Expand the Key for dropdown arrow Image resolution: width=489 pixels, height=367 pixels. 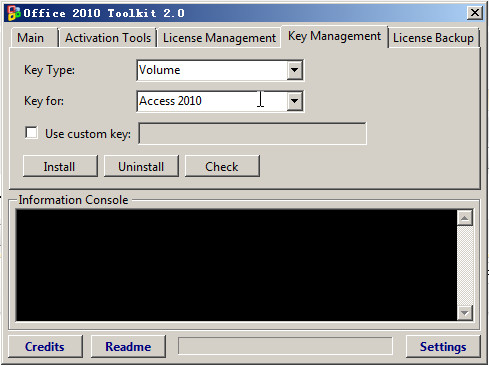click(294, 101)
